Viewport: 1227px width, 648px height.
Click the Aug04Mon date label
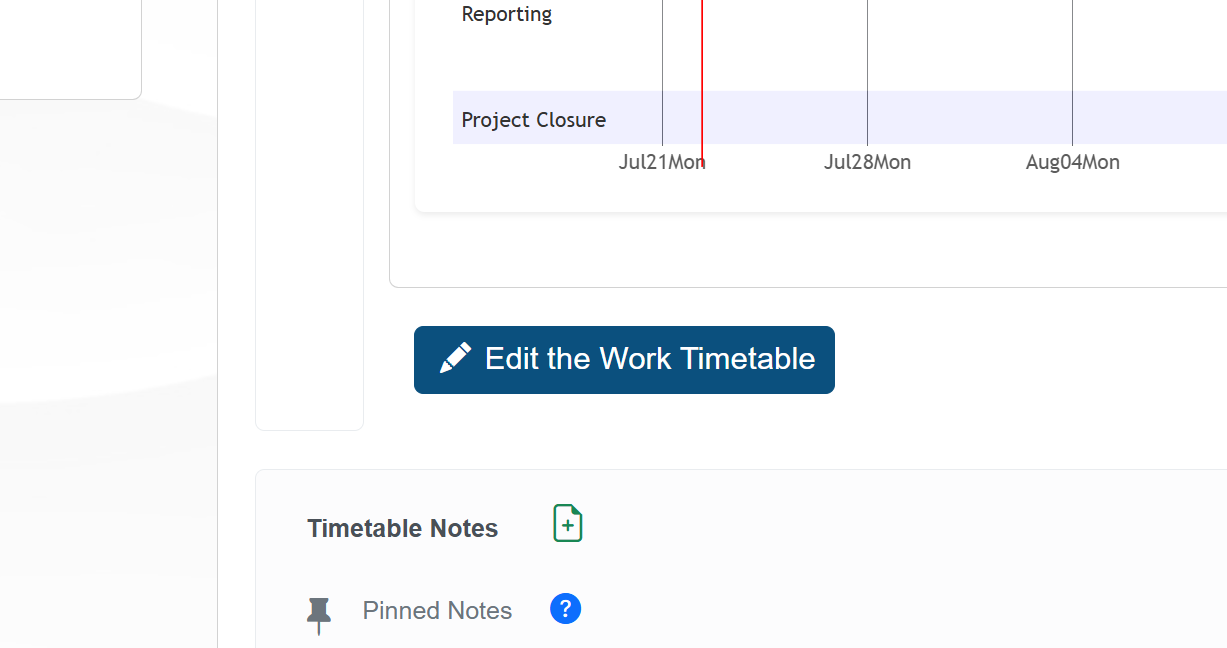pyautogui.click(x=1072, y=162)
